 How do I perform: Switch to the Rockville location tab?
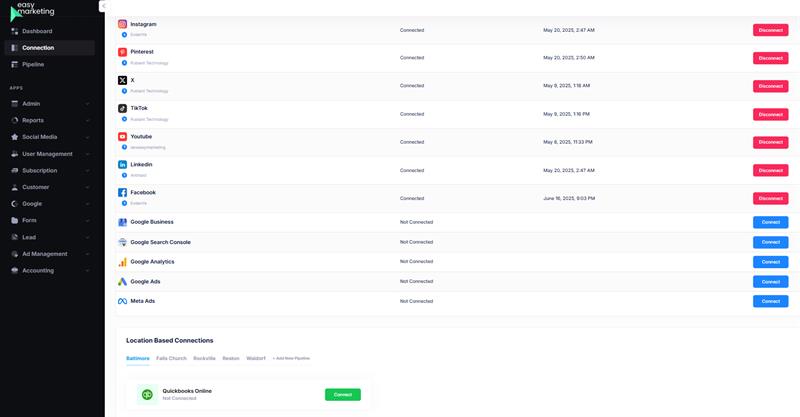204,358
